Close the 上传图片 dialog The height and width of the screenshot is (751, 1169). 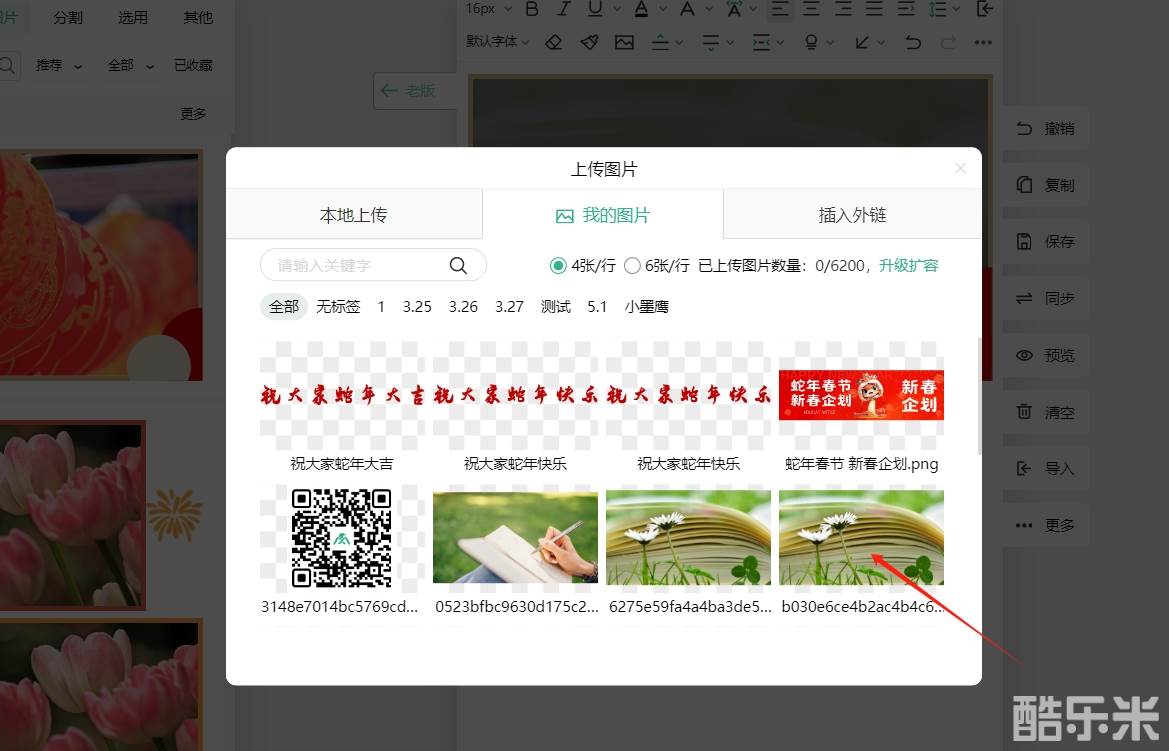[960, 169]
